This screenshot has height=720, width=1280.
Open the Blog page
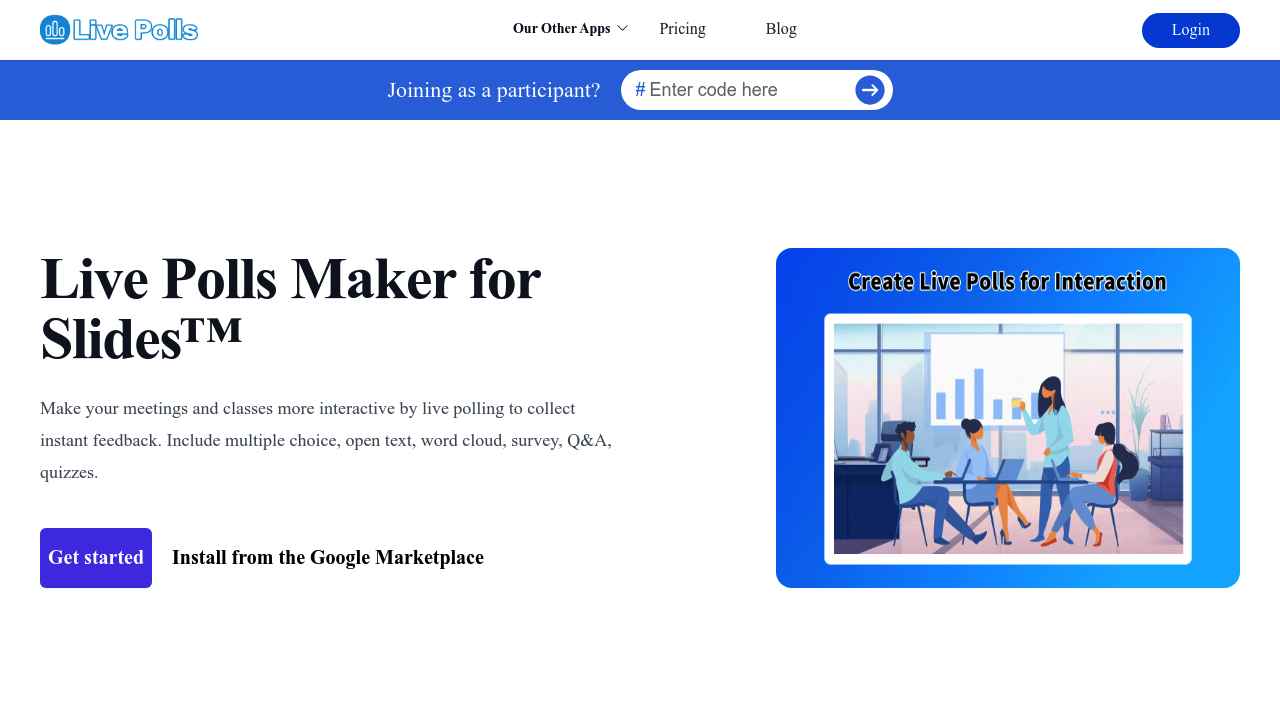pyautogui.click(x=781, y=29)
